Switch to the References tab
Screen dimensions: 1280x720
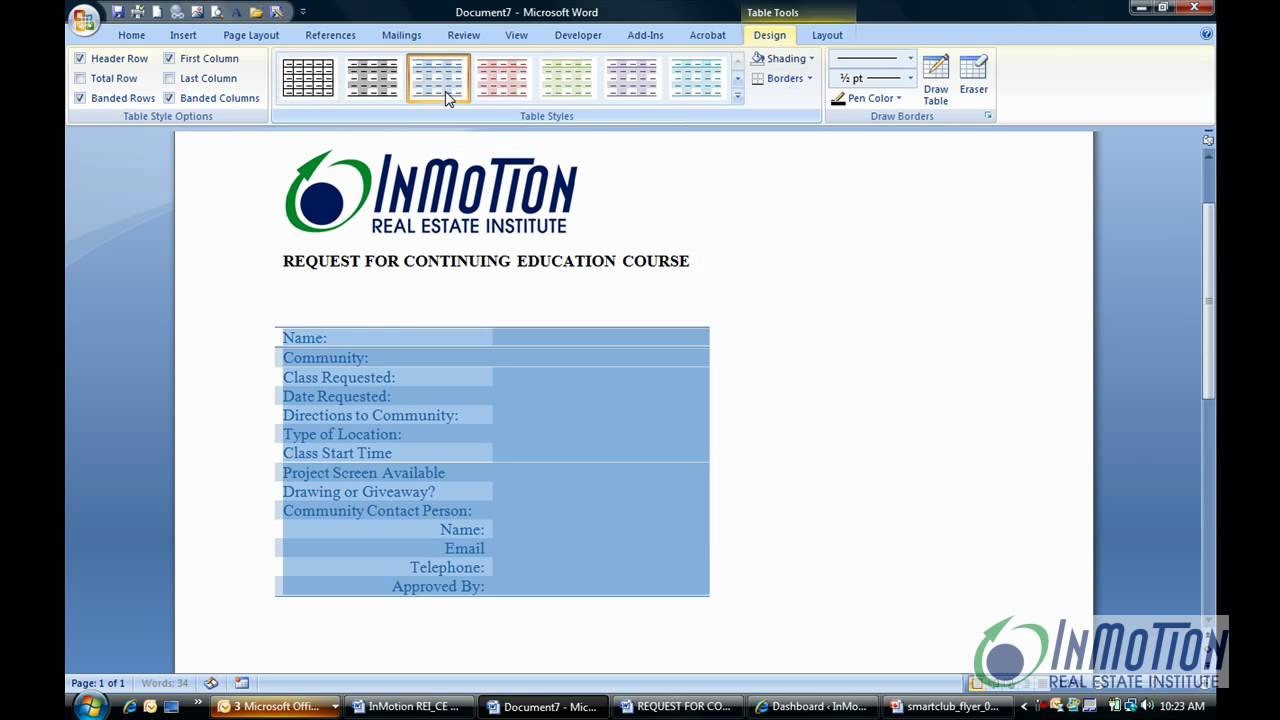[330, 35]
